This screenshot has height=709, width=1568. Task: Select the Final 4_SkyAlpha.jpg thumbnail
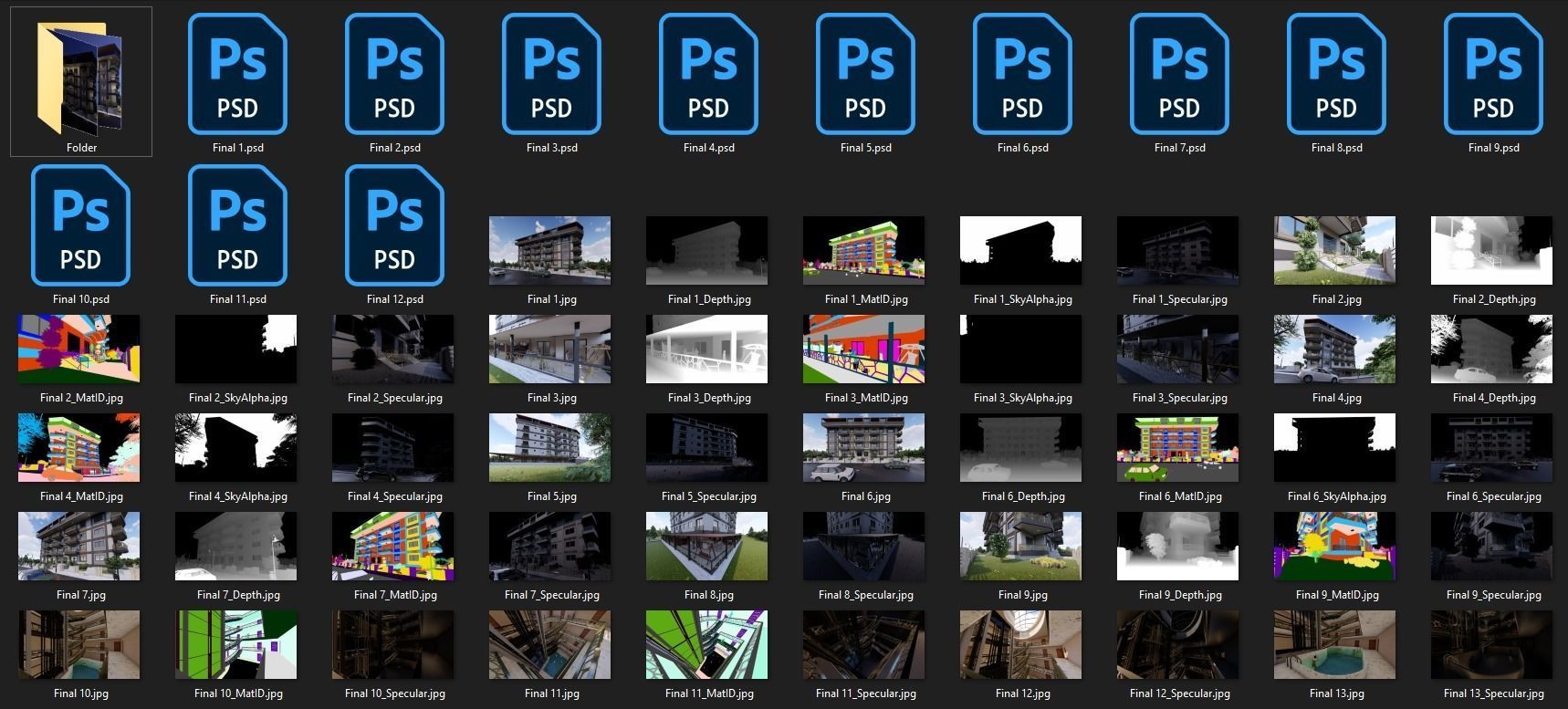pos(236,448)
